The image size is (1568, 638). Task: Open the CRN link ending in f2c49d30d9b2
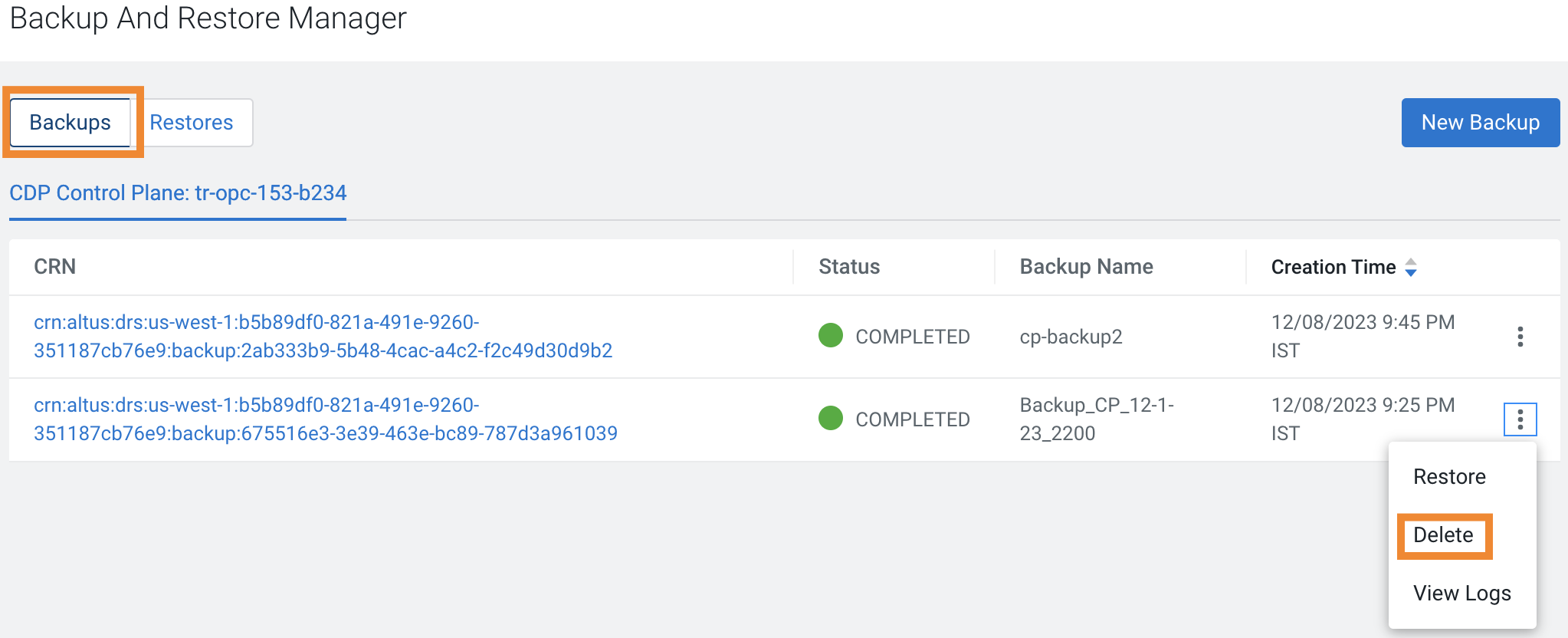(x=323, y=337)
